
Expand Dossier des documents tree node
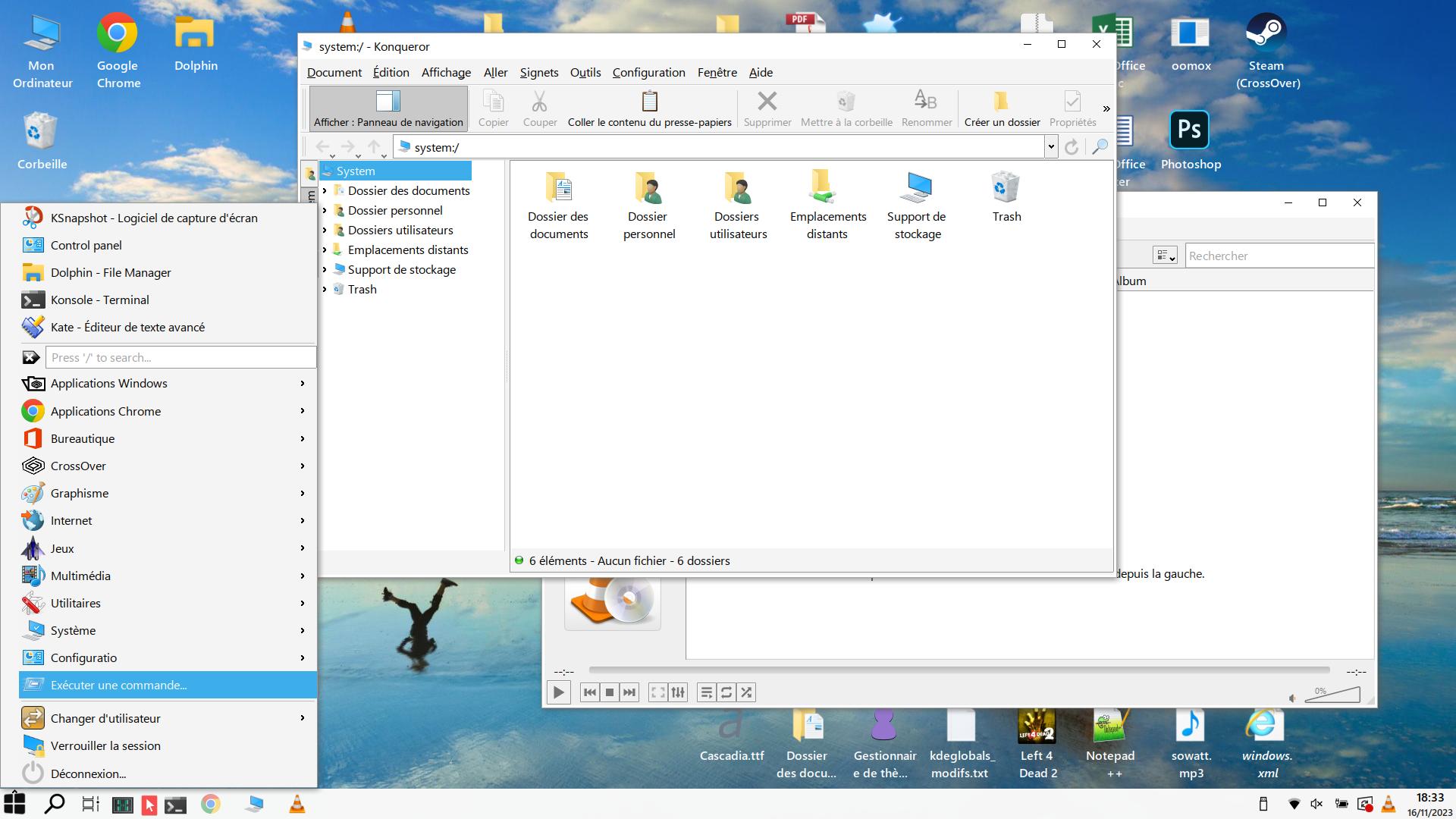[x=325, y=191]
